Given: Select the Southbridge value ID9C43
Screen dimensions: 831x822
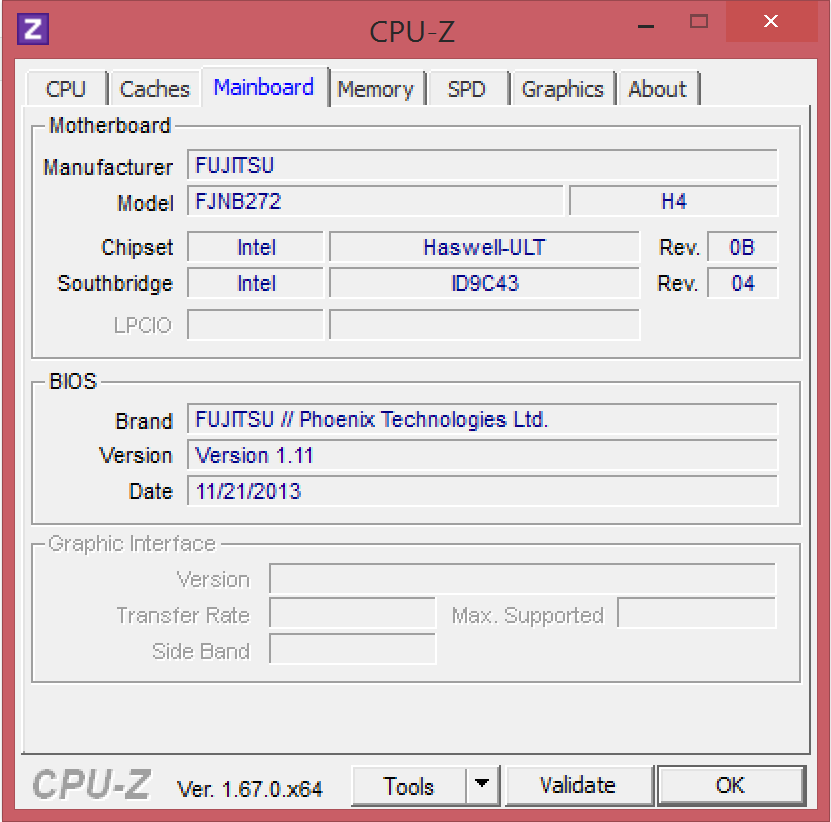Looking at the screenshot, I should click(x=484, y=284).
